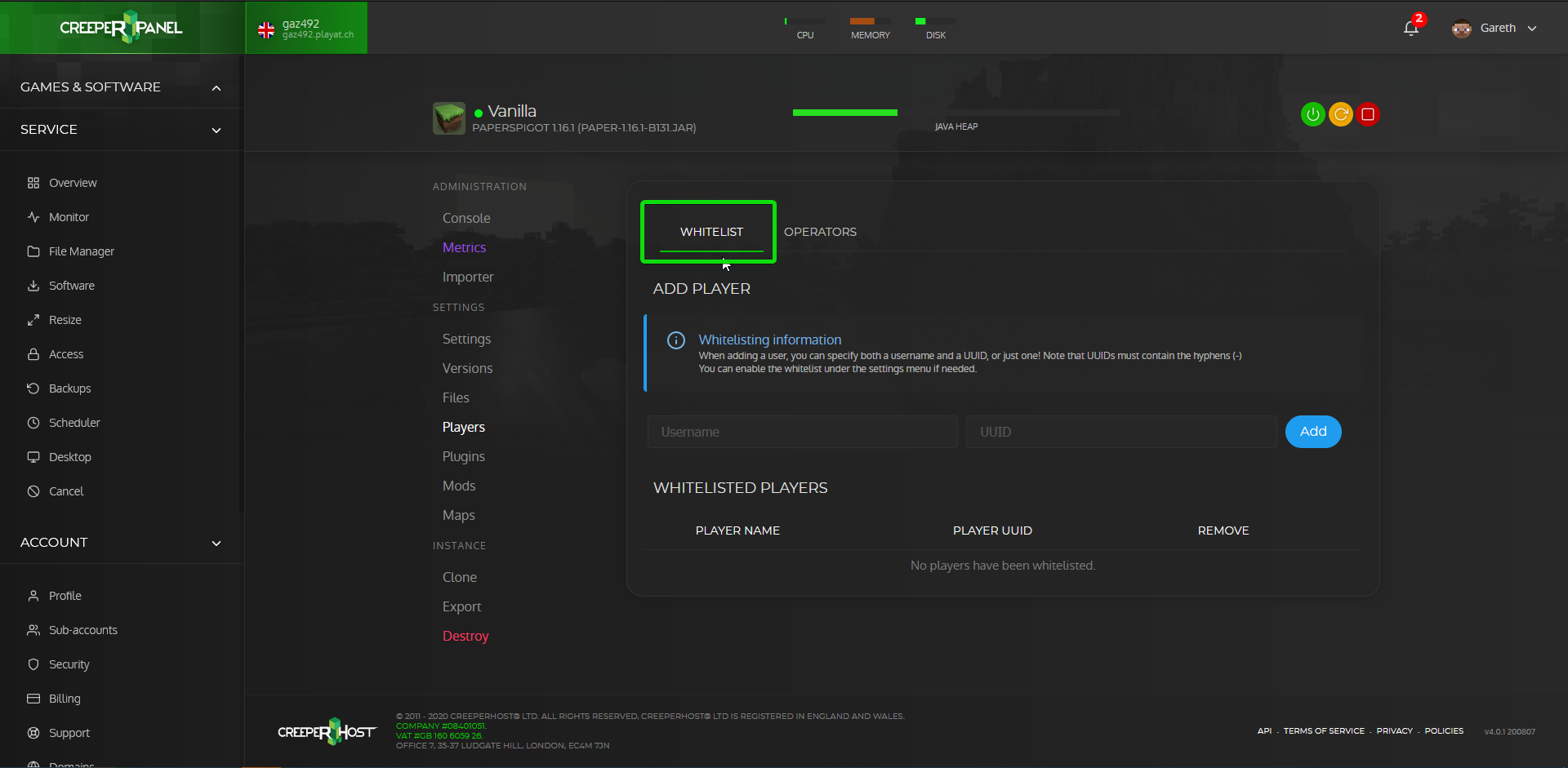Image resolution: width=1568 pixels, height=768 pixels.
Task: Click the orange restart server button
Action: 1341,114
